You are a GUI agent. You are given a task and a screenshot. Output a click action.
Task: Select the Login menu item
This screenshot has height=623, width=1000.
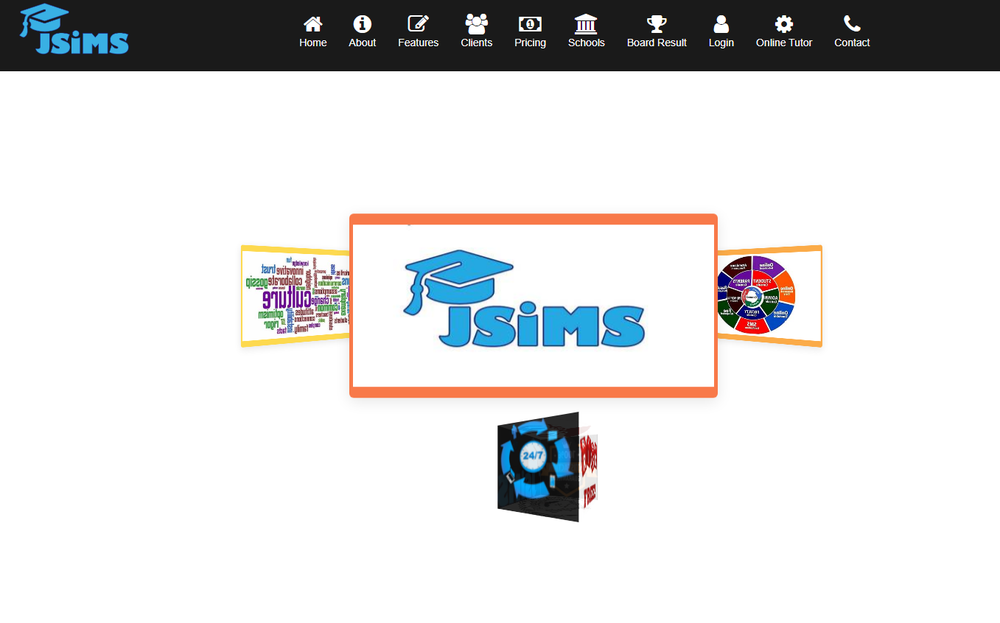point(721,30)
